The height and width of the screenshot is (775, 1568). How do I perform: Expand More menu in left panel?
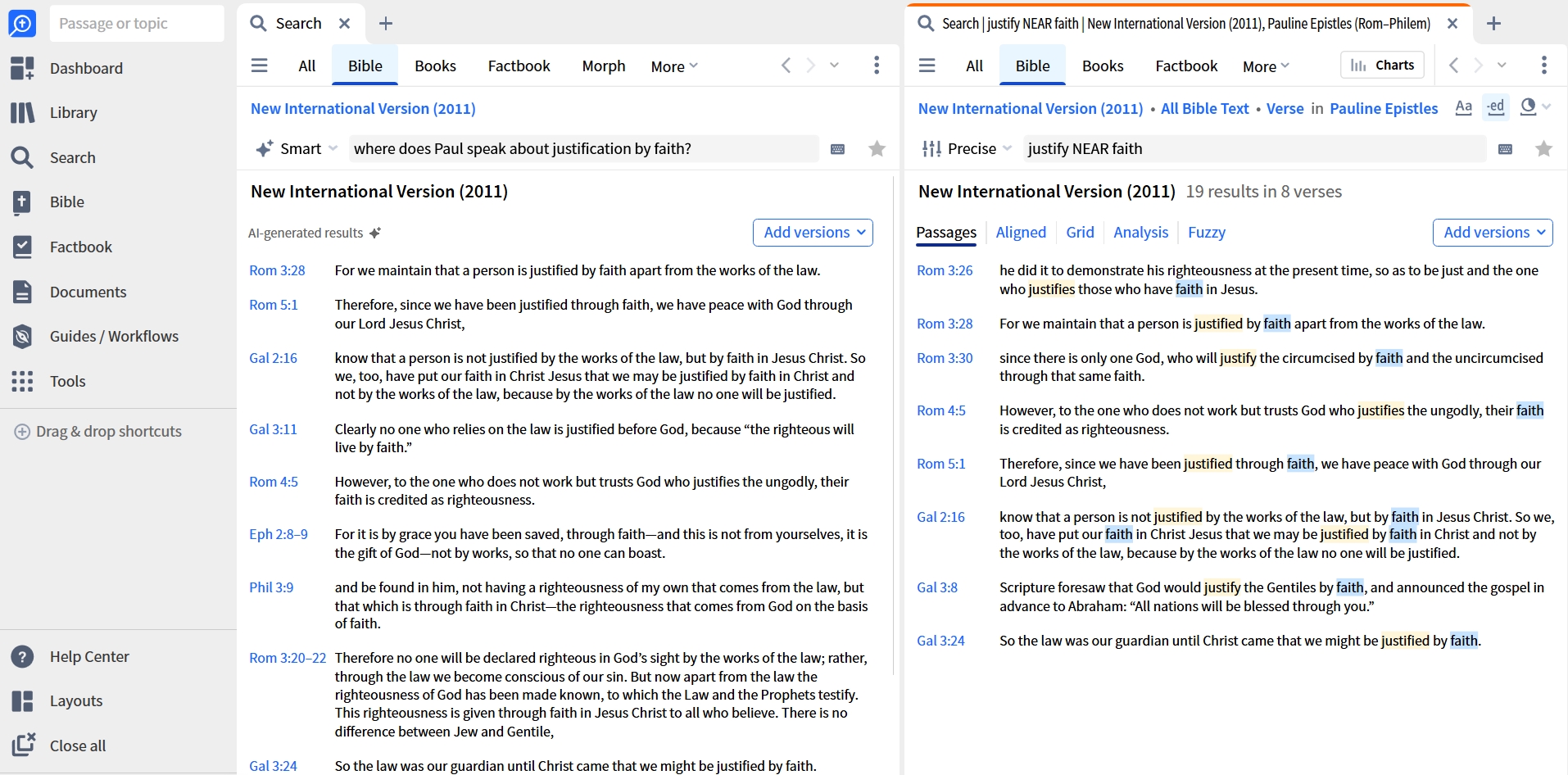pos(674,66)
